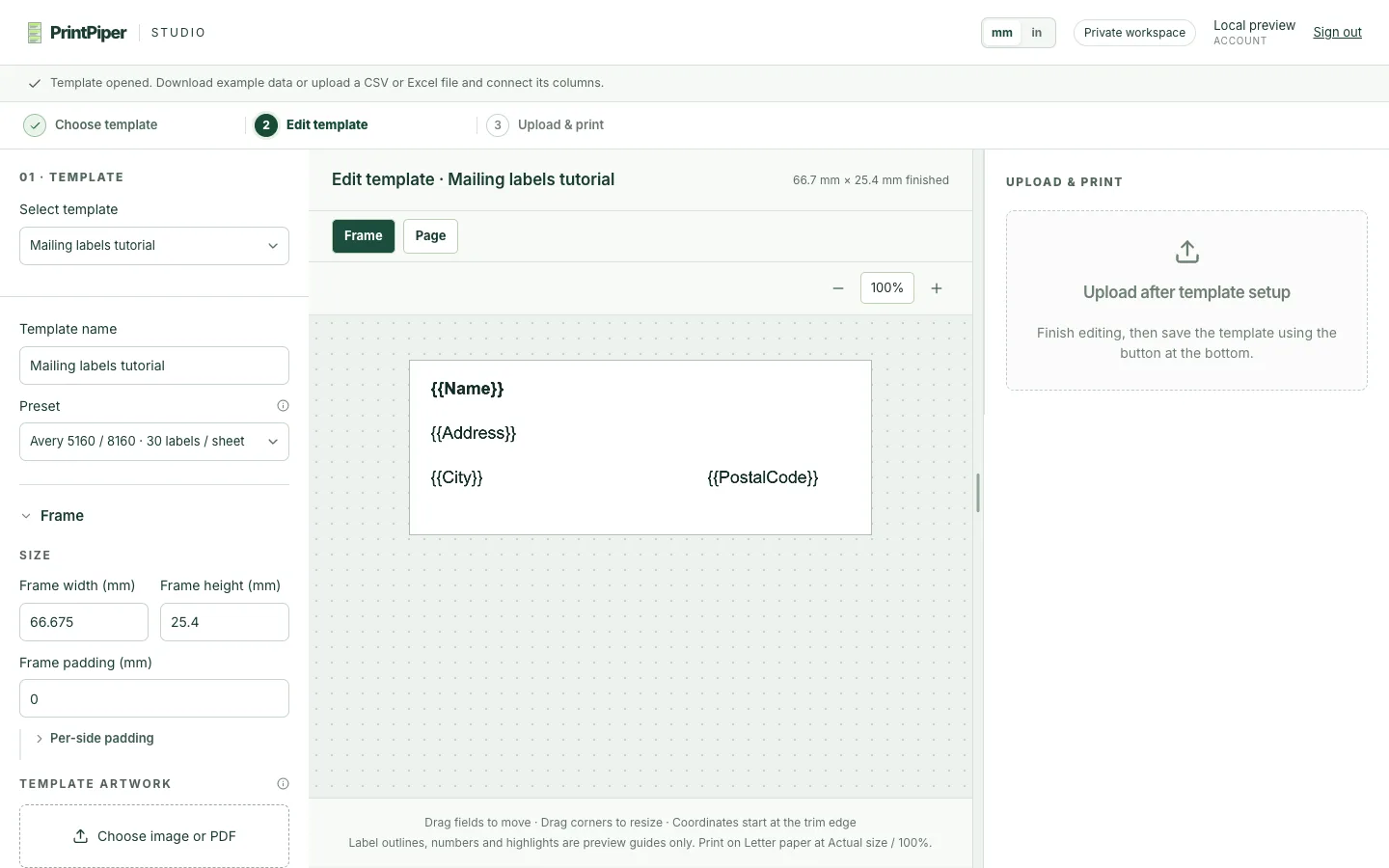Click the panel resize handle beside the canvas
The height and width of the screenshot is (868, 1389).
point(978,493)
